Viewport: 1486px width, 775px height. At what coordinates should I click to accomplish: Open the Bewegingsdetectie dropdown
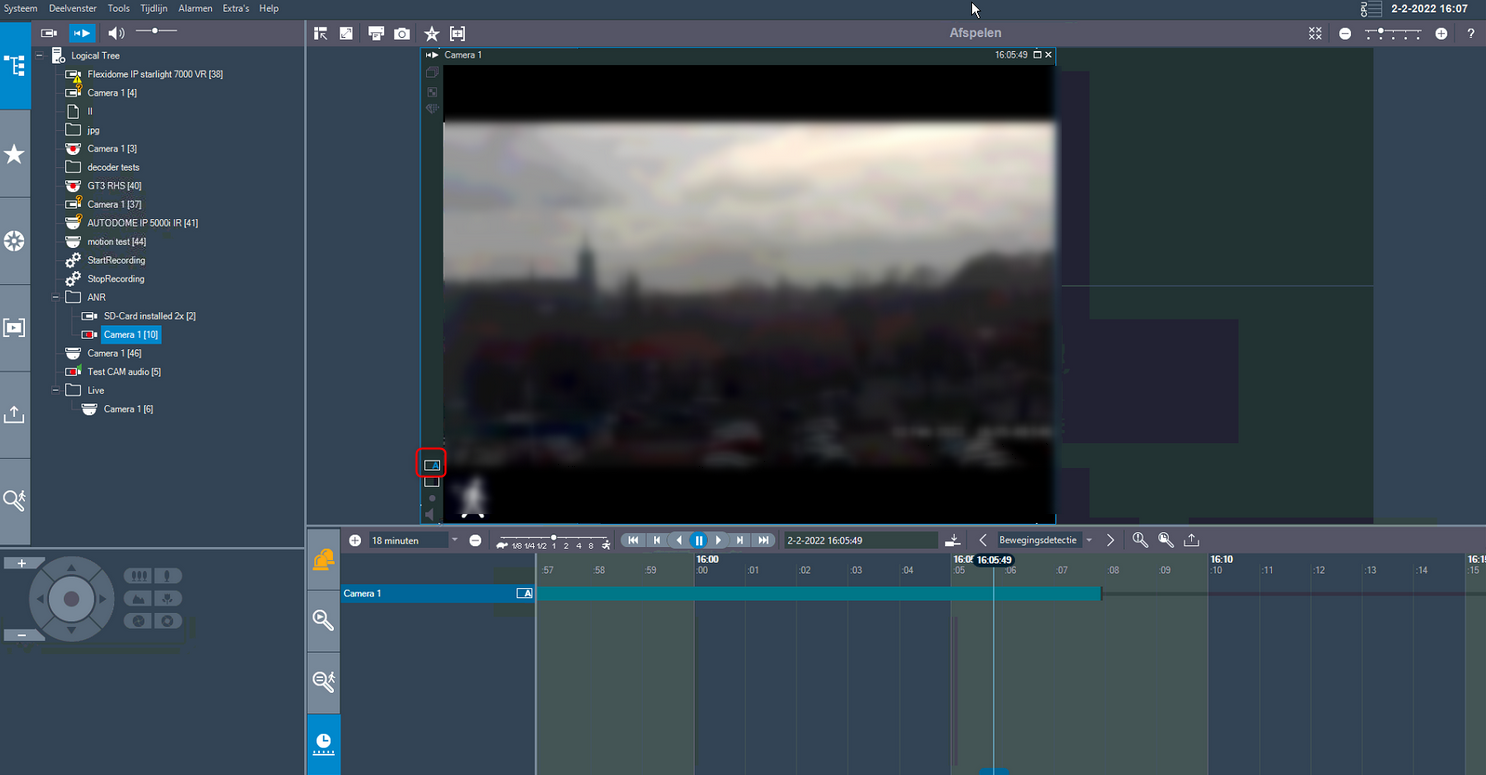pyautogui.click(x=1089, y=540)
